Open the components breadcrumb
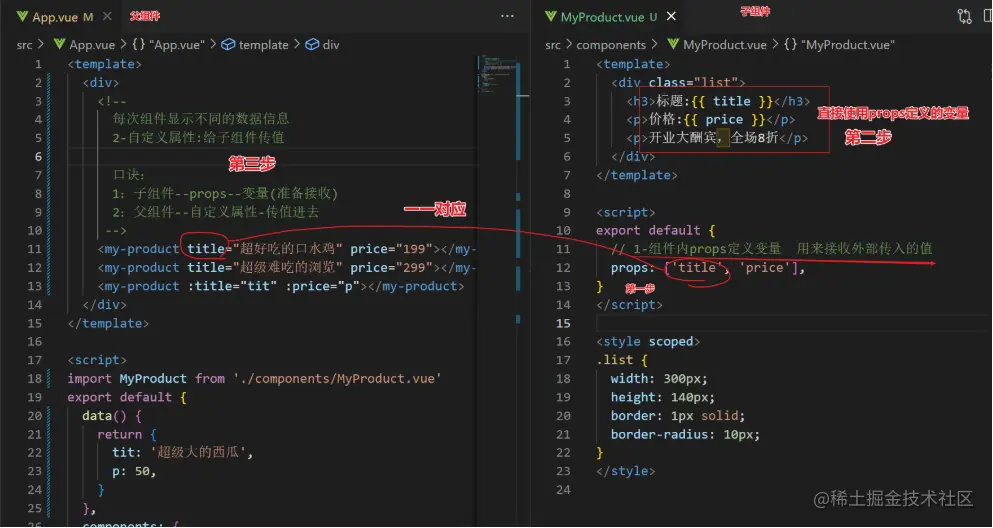This screenshot has height=528, width=993. click(x=610, y=45)
